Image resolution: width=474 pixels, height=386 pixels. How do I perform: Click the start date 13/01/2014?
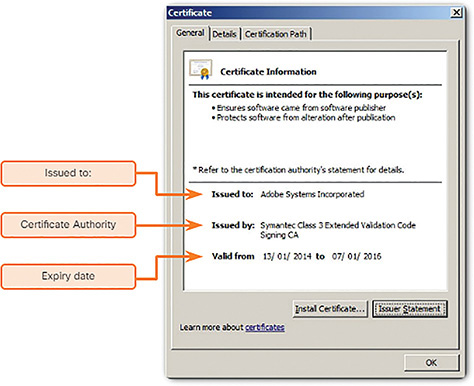[287, 256]
